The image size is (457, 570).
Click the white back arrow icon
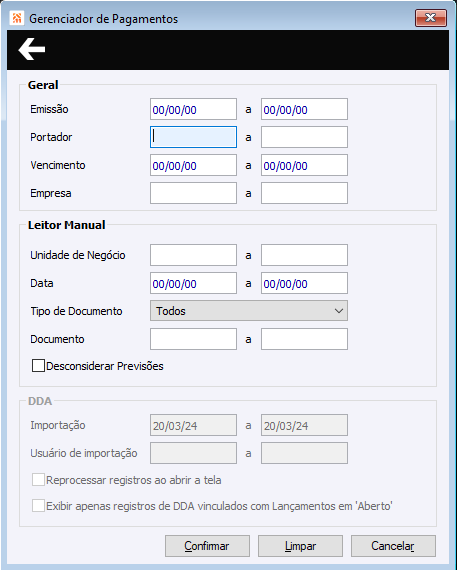coord(32,49)
